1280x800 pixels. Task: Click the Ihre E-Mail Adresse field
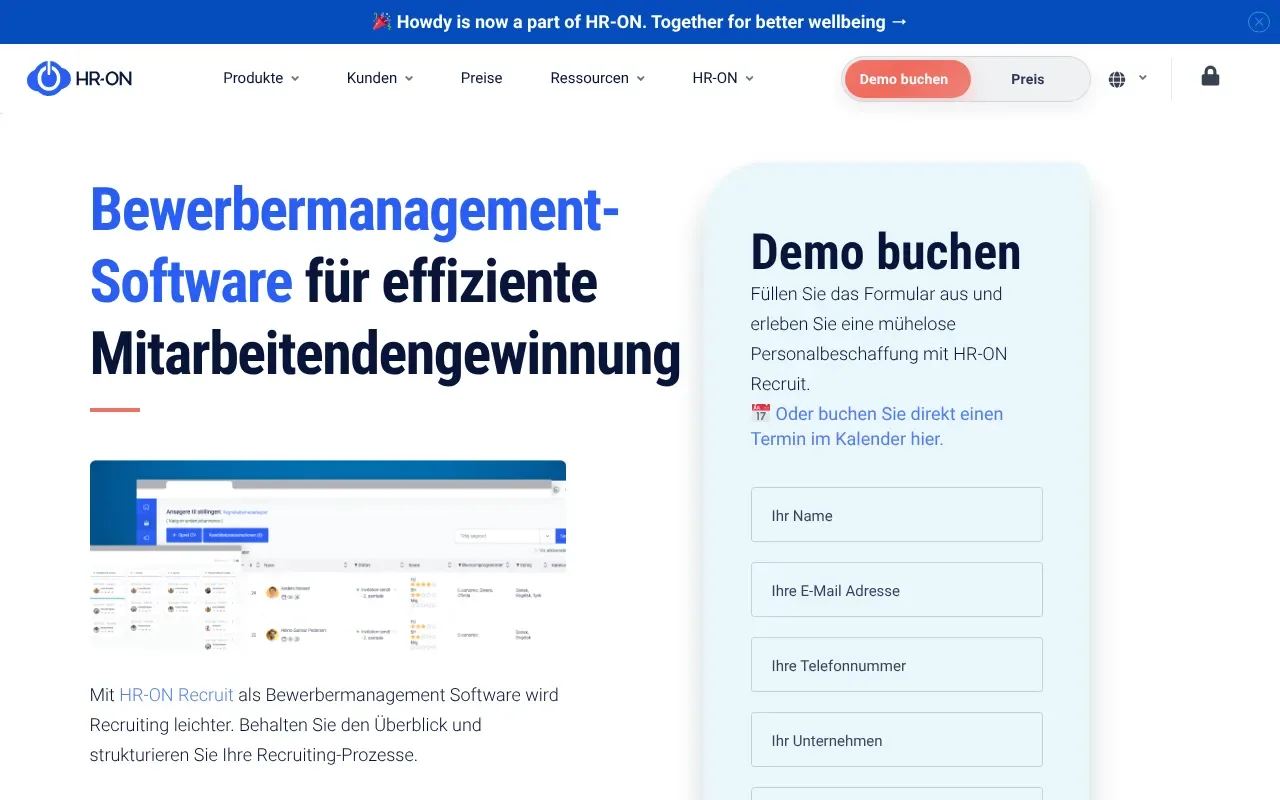click(896, 589)
